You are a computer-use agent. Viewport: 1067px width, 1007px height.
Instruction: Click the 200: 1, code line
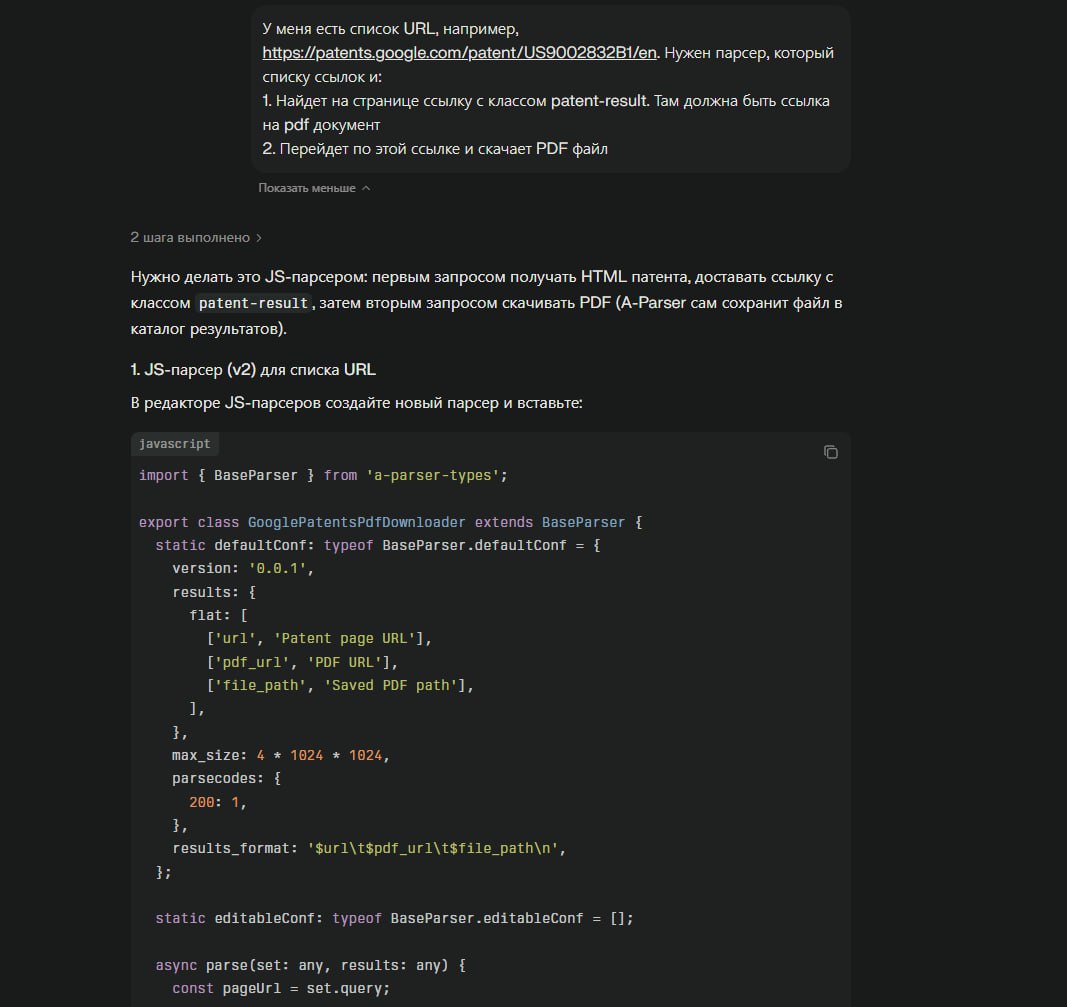(218, 802)
